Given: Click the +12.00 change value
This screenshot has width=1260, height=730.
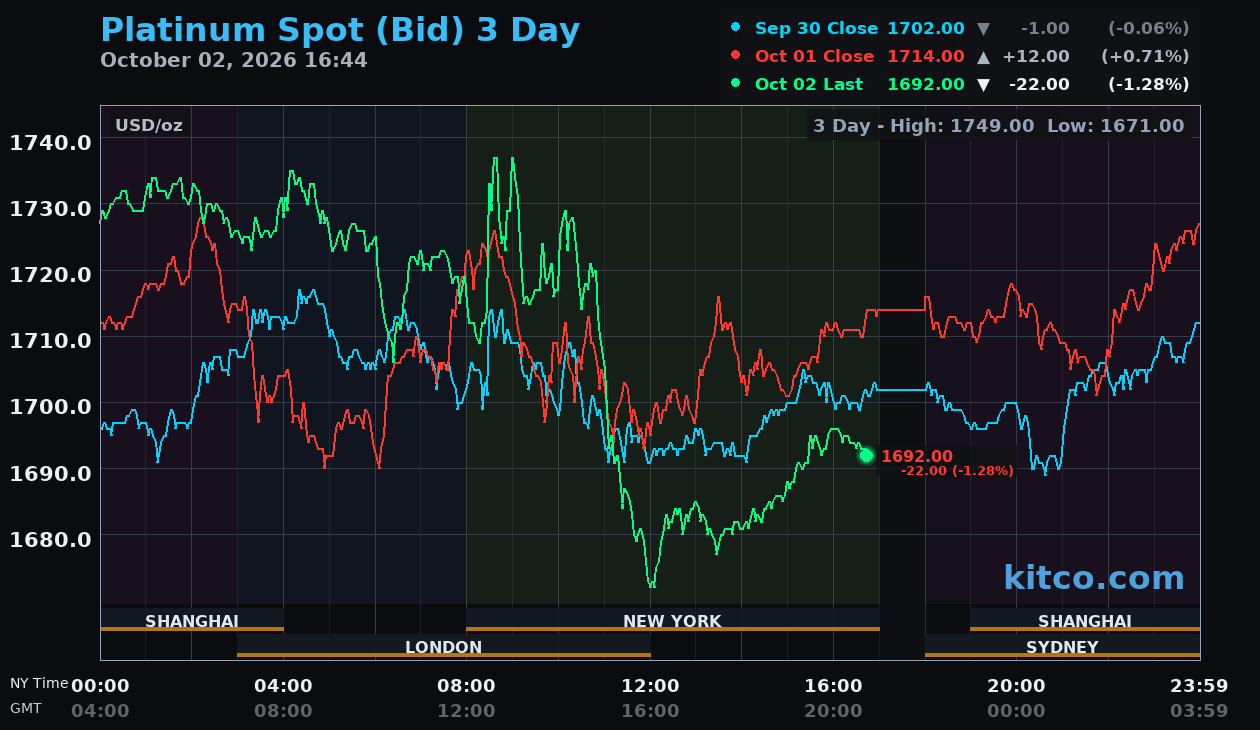Looking at the screenshot, I should 1036,57.
